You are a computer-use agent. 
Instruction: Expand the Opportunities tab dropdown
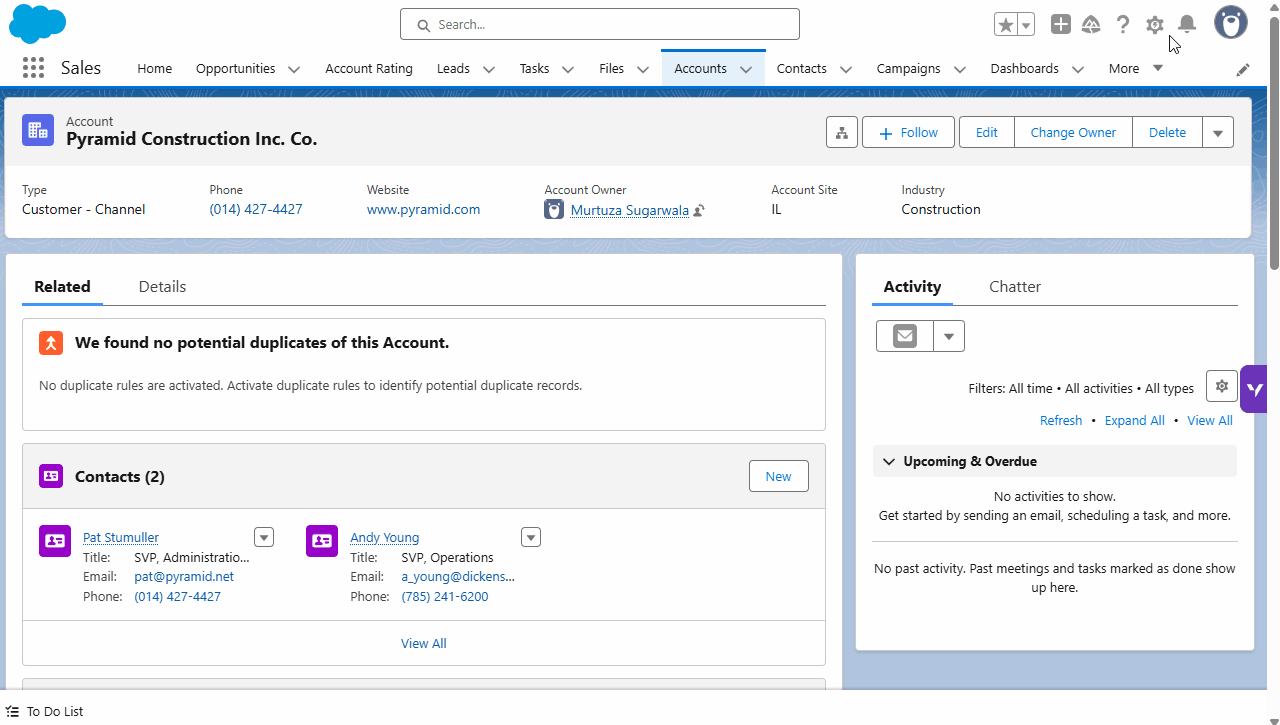pos(294,69)
